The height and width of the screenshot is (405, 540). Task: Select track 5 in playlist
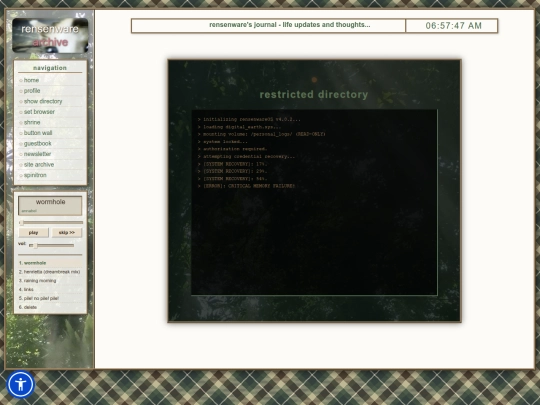tap(50, 298)
